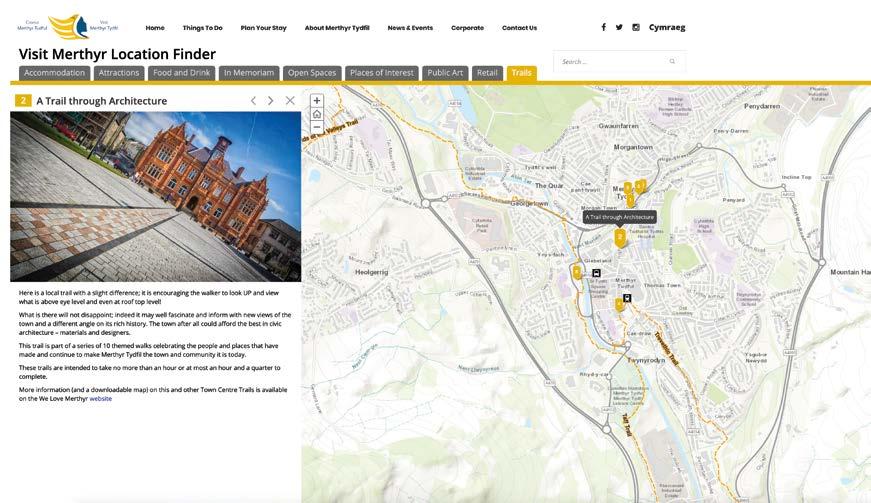Open the Facebook page
The image size is (871, 503).
[604, 27]
